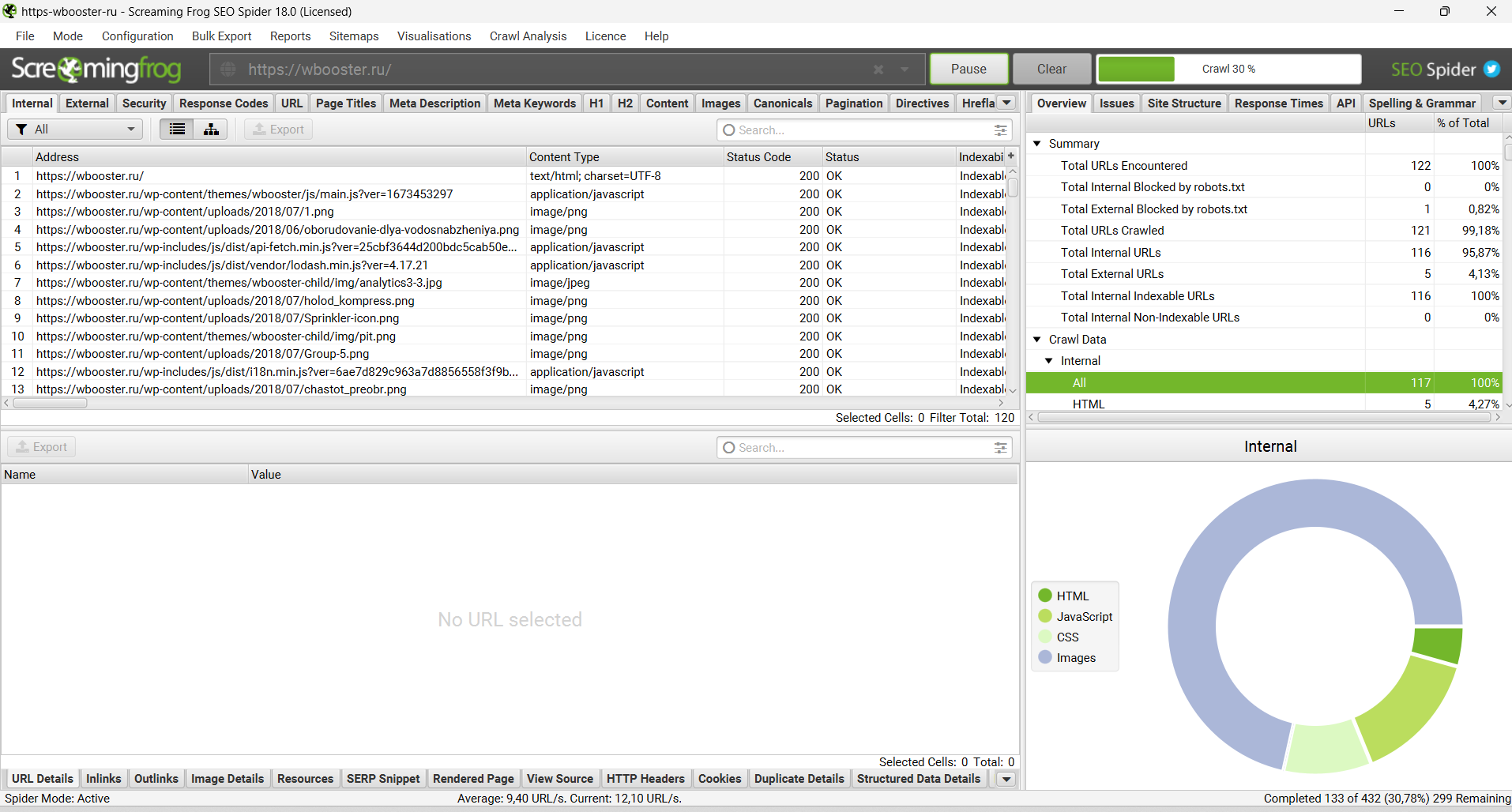Screen dimensions: 1512x812
Task: Collapse the Summary section
Action: (1037, 144)
